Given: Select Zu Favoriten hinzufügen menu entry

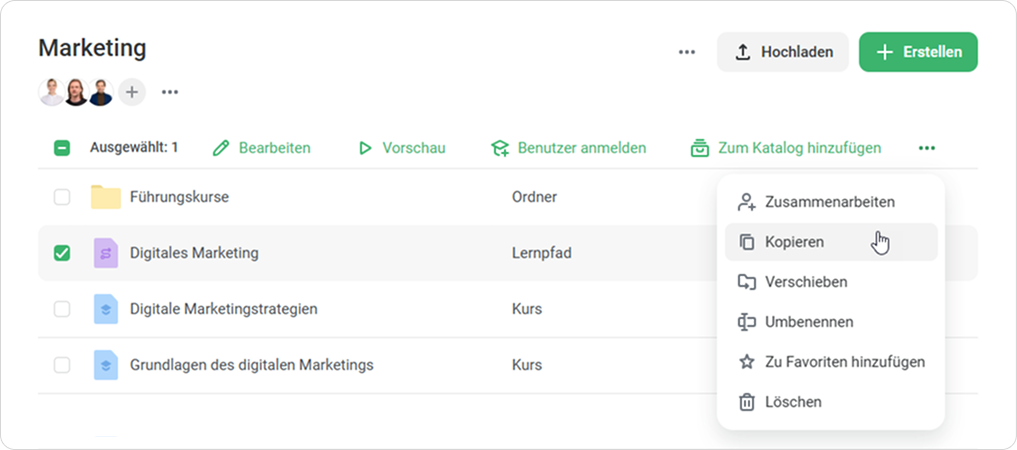Looking at the screenshot, I should tap(844, 362).
